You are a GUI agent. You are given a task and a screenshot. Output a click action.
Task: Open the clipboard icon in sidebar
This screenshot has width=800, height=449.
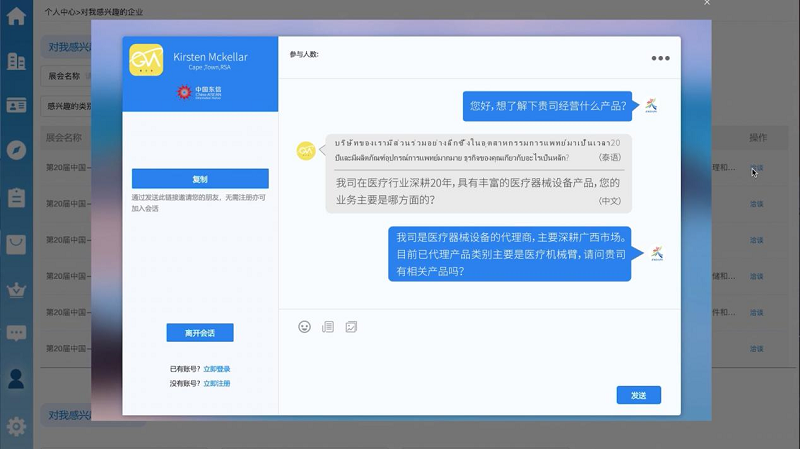pos(16,197)
